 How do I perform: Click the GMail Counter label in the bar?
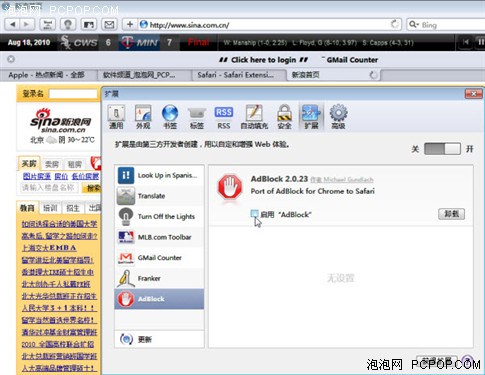tap(352, 60)
